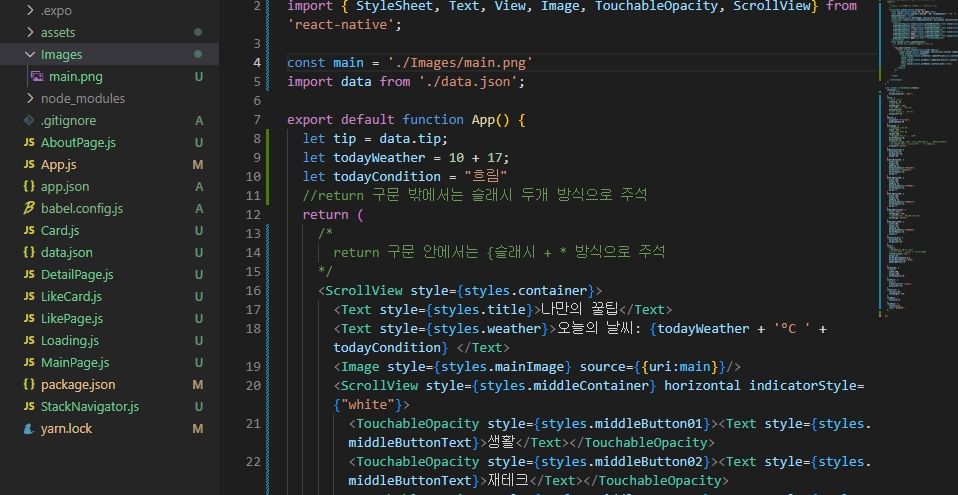Click the U status badge of main.png
Image resolution: width=958 pixels, height=495 pixels.
coord(199,76)
